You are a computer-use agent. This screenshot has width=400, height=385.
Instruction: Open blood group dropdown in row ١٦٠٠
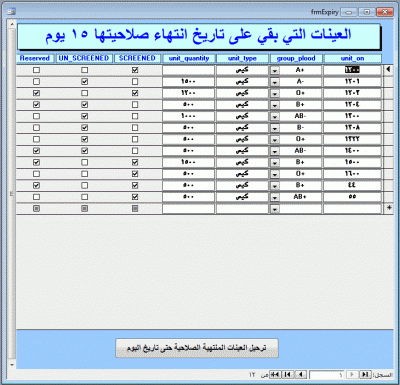275,174
